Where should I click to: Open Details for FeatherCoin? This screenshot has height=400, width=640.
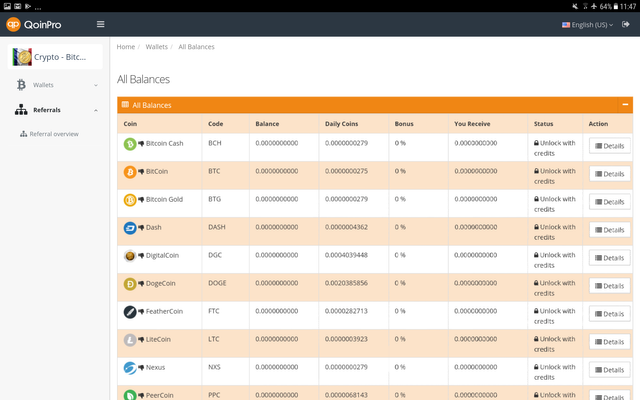pos(609,314)
